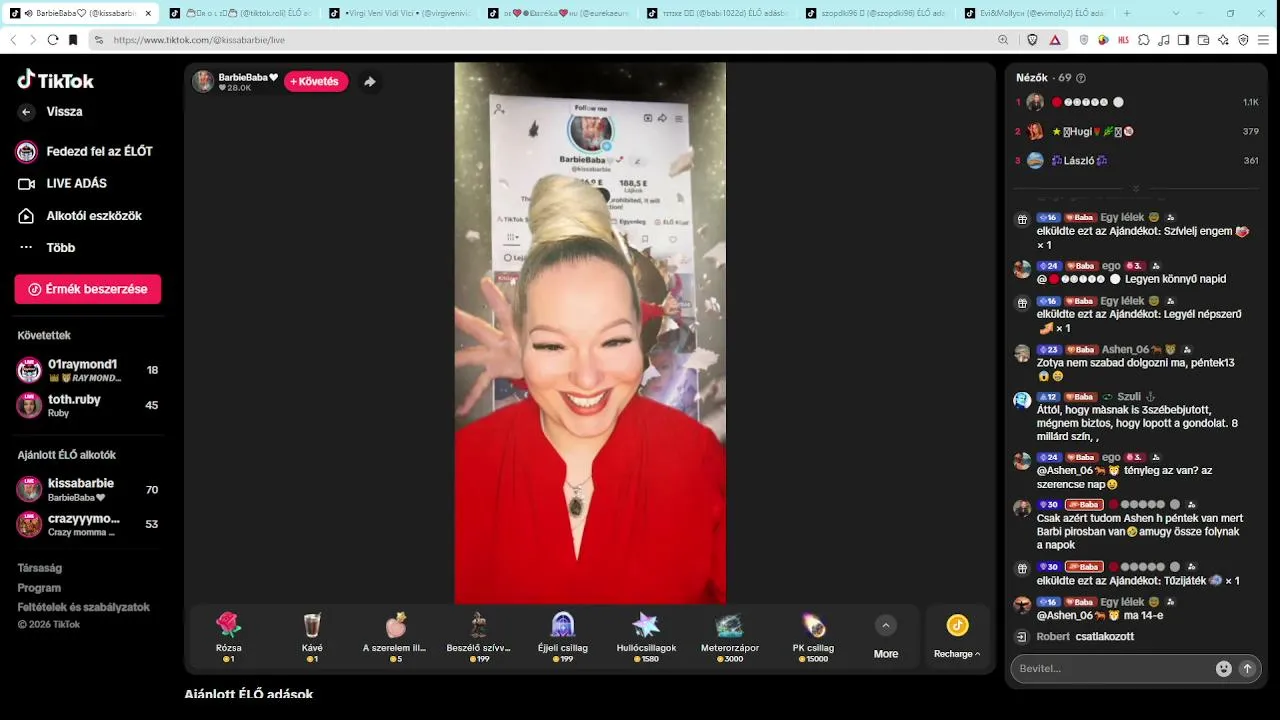Screen dimensions: 1280x720
Task: Follow BarbieBaba with the Követés button
Action: coord(316,82)
